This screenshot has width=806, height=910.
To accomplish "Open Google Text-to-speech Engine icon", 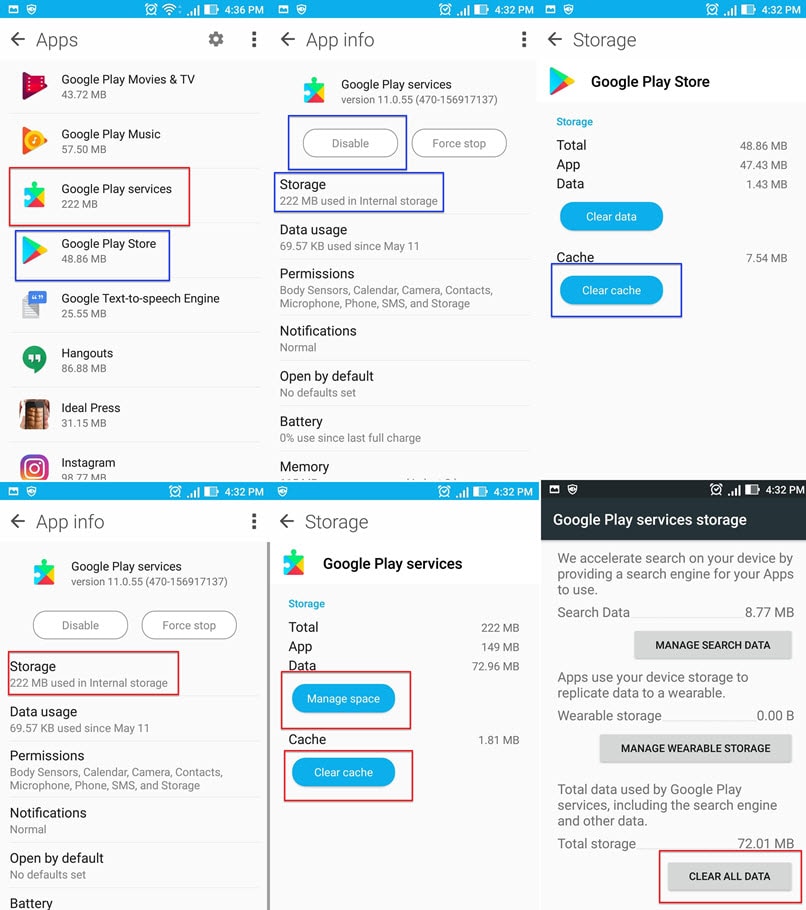I will (34, 305).
